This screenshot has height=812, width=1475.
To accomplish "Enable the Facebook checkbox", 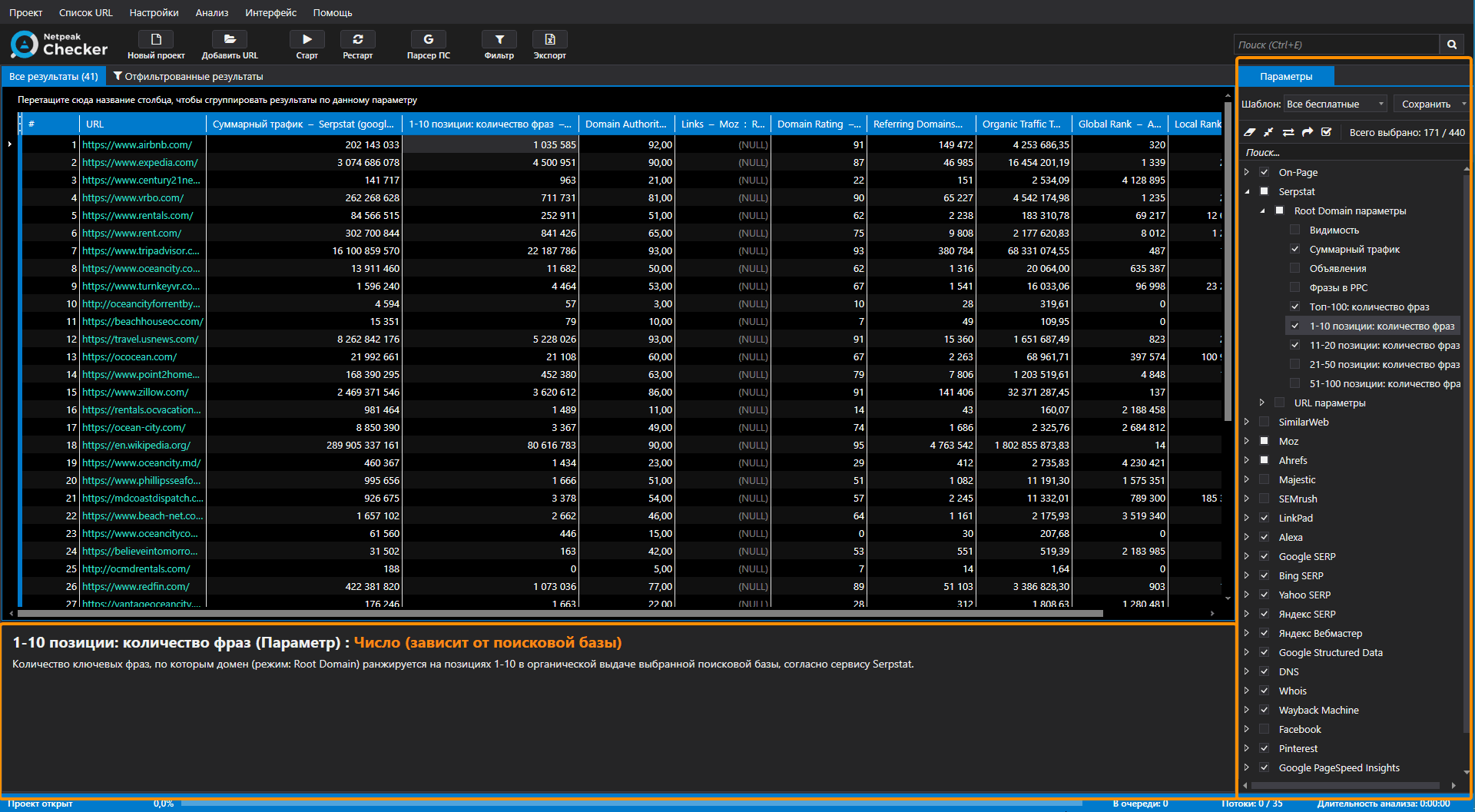I will click(x=1265, y=729).
